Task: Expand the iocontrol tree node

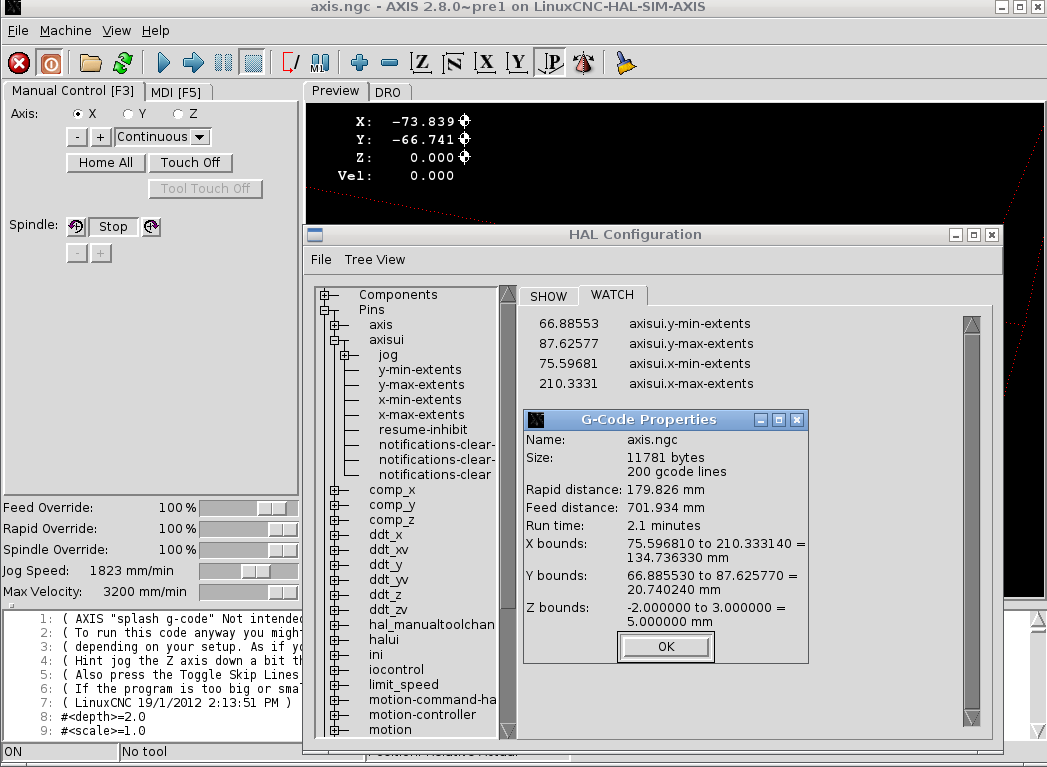Action: click(x=335, y=670)
